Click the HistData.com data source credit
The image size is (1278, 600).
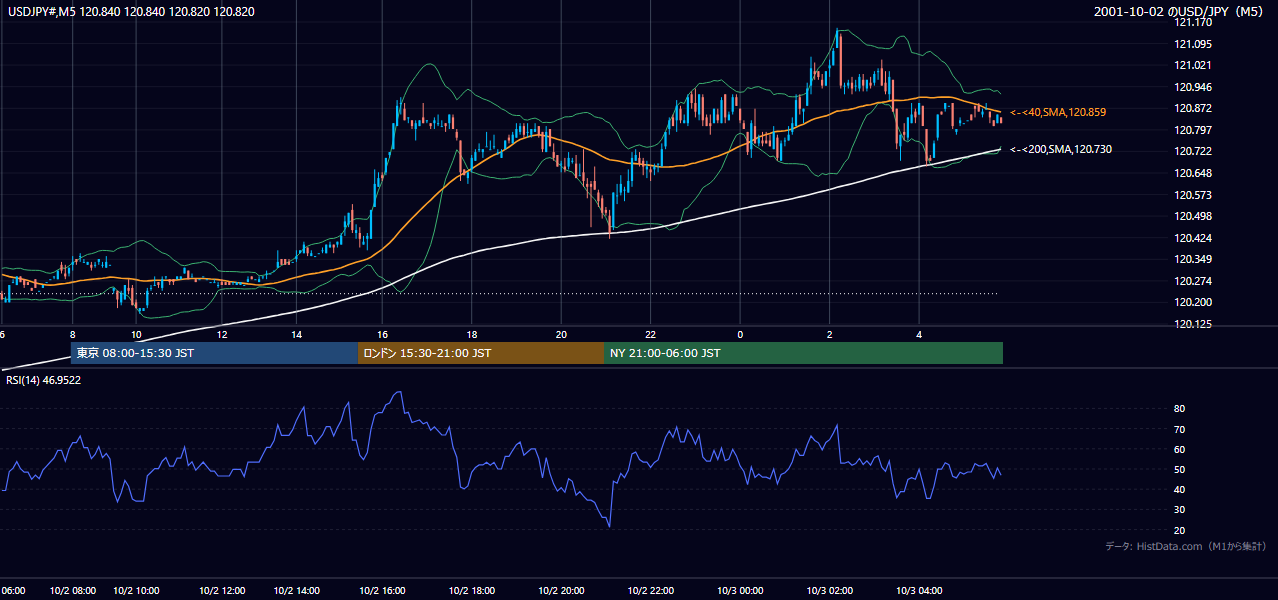point(1186,546)
